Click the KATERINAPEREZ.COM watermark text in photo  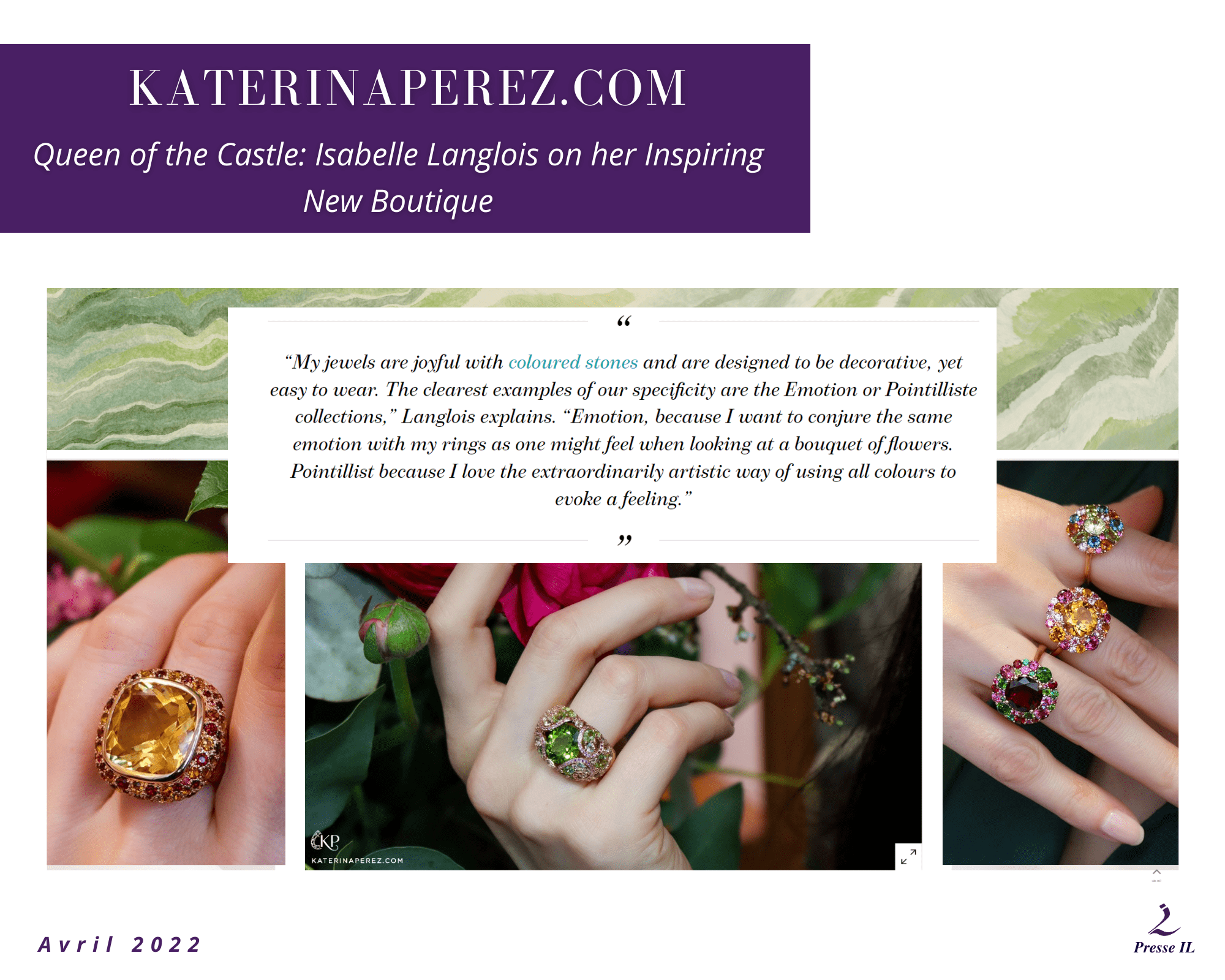point(357,861)
